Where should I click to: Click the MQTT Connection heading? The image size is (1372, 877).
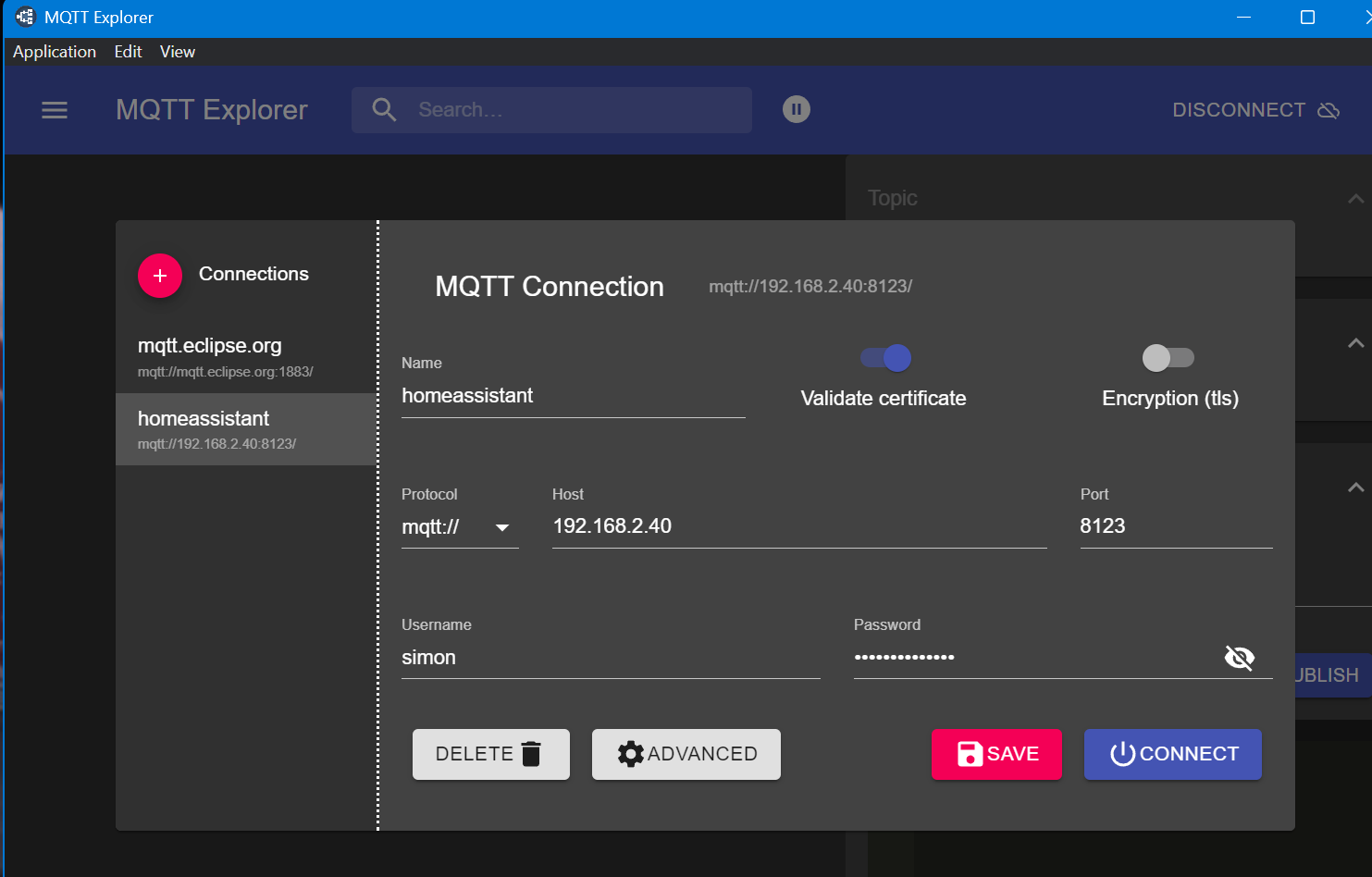click(550, 287)
